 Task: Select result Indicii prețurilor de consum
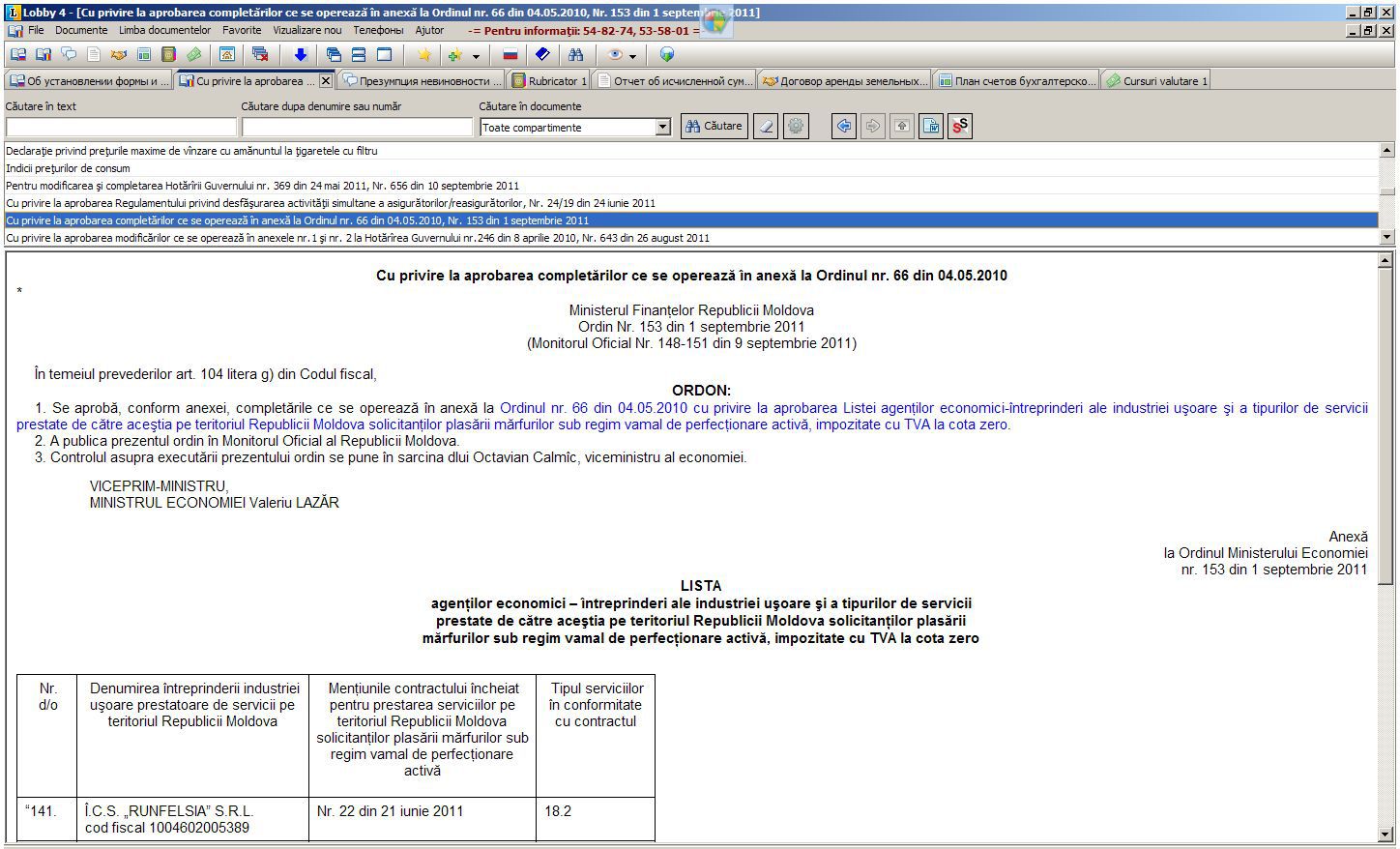pos(691,168)
